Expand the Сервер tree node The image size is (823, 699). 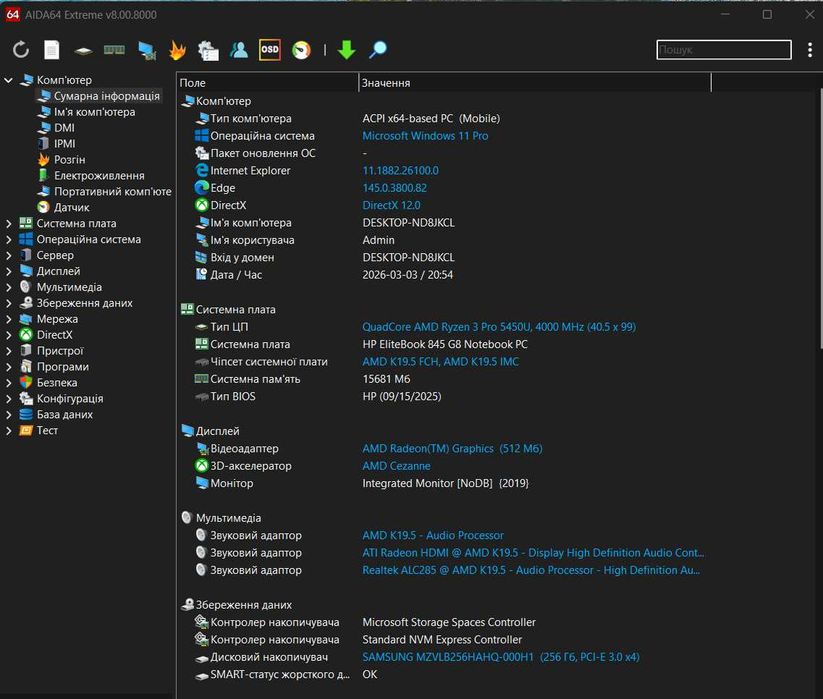point(8,256)
